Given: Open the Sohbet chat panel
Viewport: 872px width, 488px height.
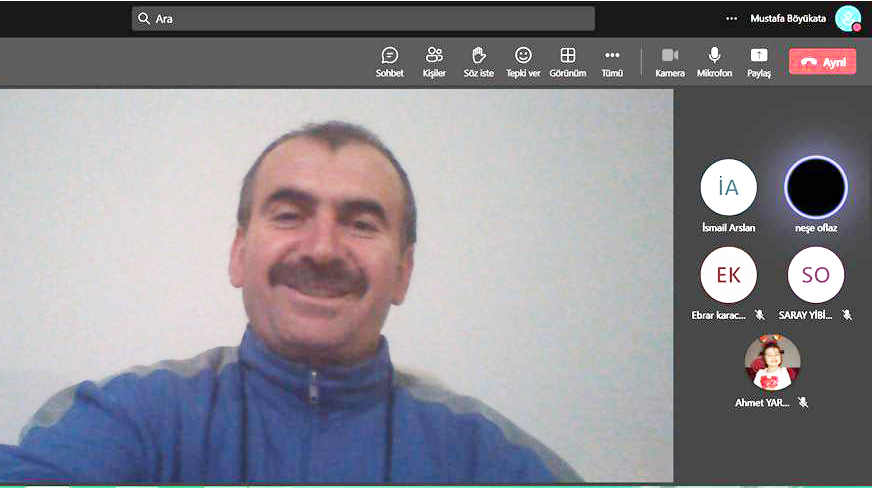Looking at the screenshot, I should point(389,62).
